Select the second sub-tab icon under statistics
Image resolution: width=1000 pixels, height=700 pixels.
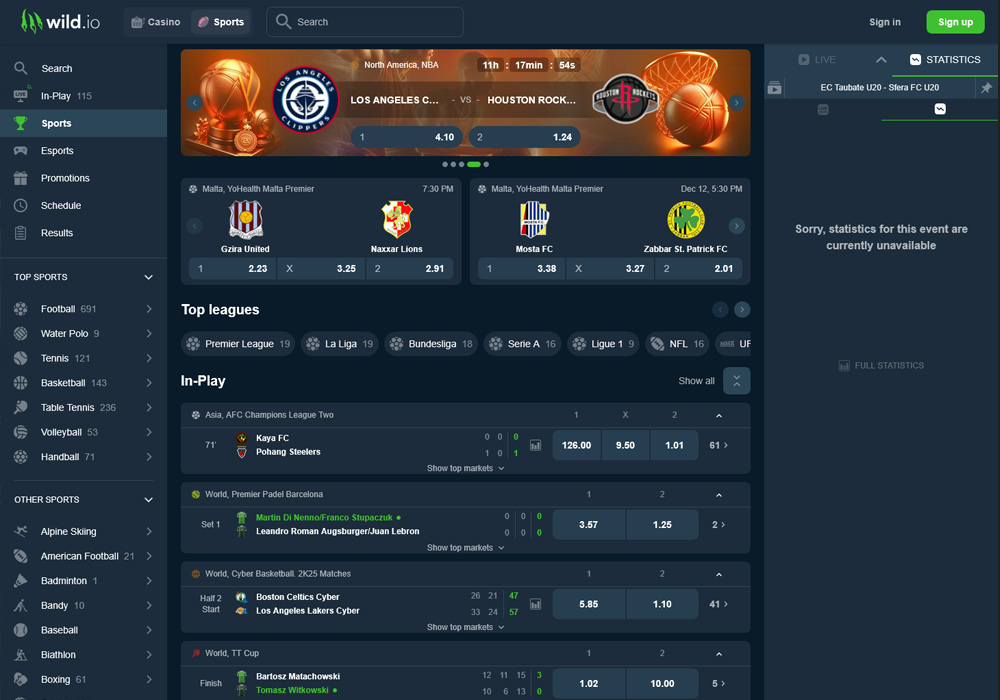pyautogui.click(x=940, y=109)
